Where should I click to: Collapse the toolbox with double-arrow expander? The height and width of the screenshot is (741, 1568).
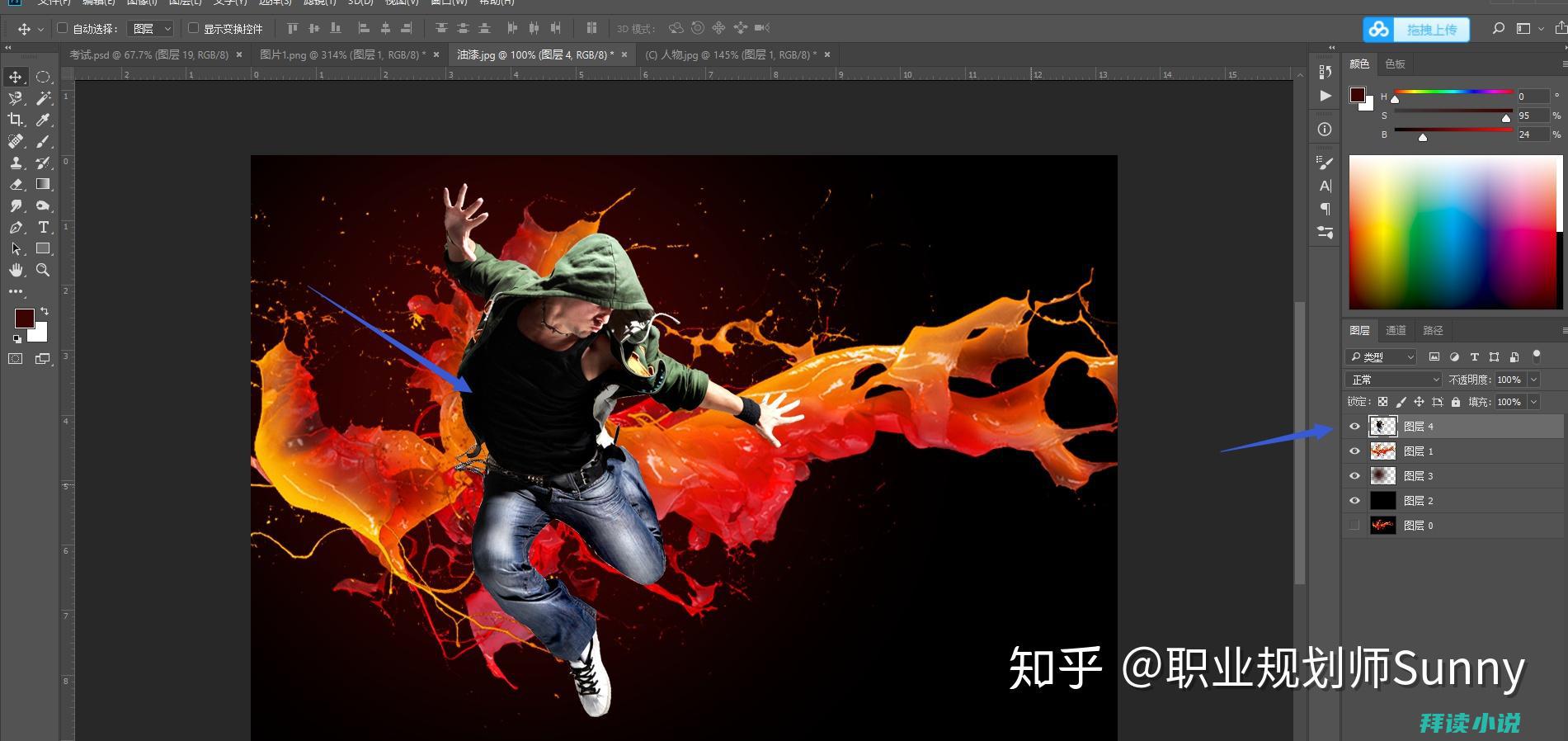7,48
